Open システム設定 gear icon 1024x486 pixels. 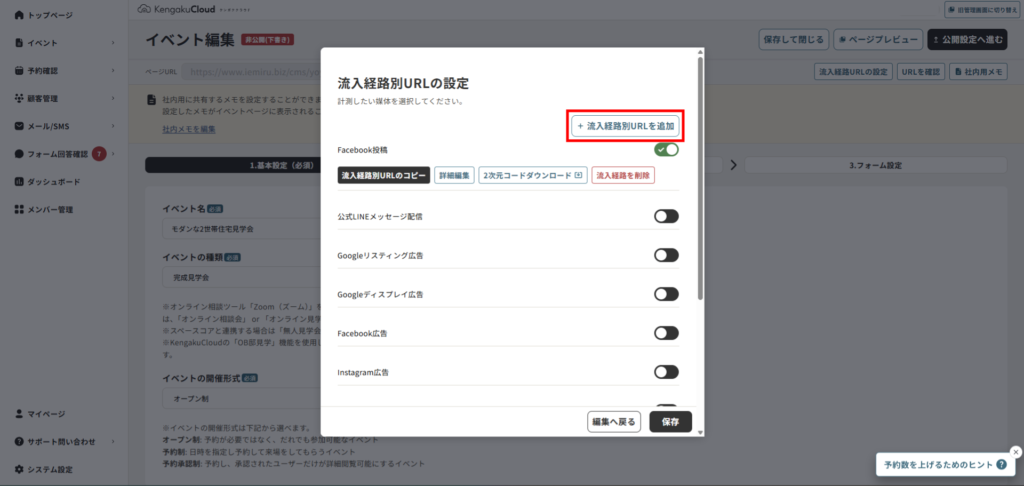click(x=19, y=469)
